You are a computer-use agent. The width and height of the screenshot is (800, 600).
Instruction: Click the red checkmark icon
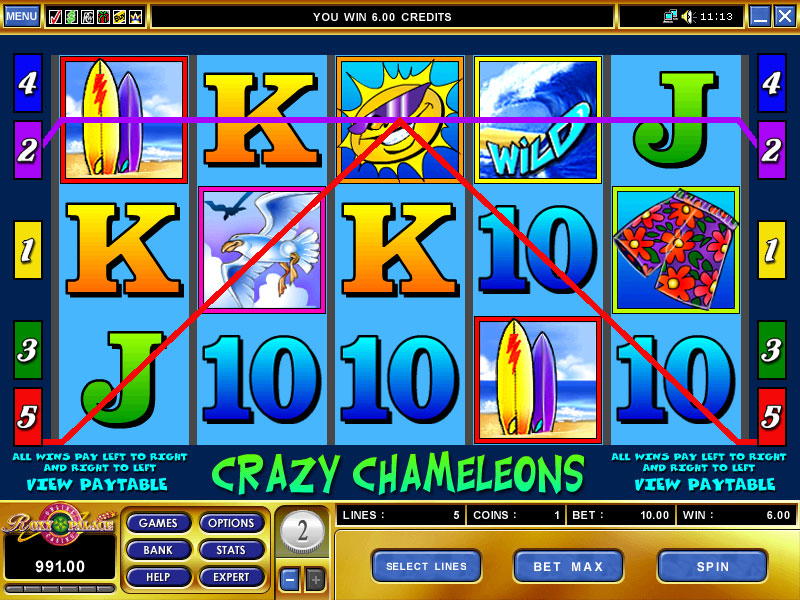56,17
